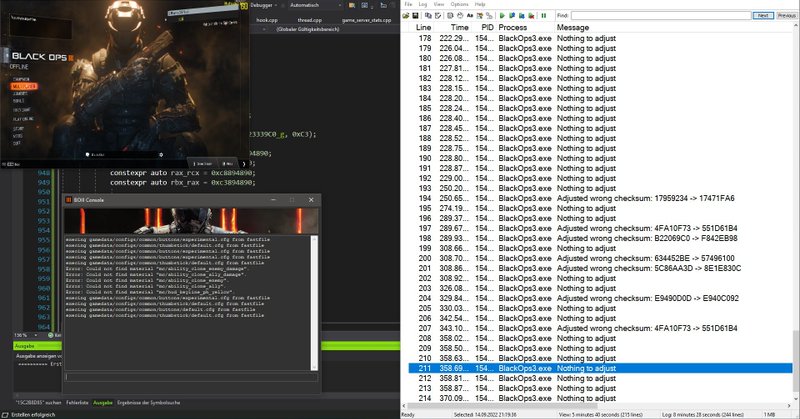The width and height of the screenshot is (800, 419).
Task: Select log line 200 with checksum 634452BE
Action: [x=601, y=258]
